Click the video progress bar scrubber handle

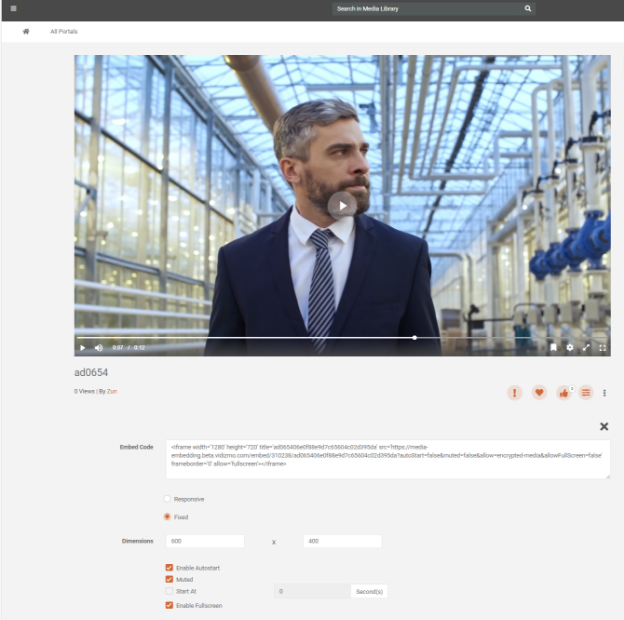pyautogui.click(x=414, y=337)
